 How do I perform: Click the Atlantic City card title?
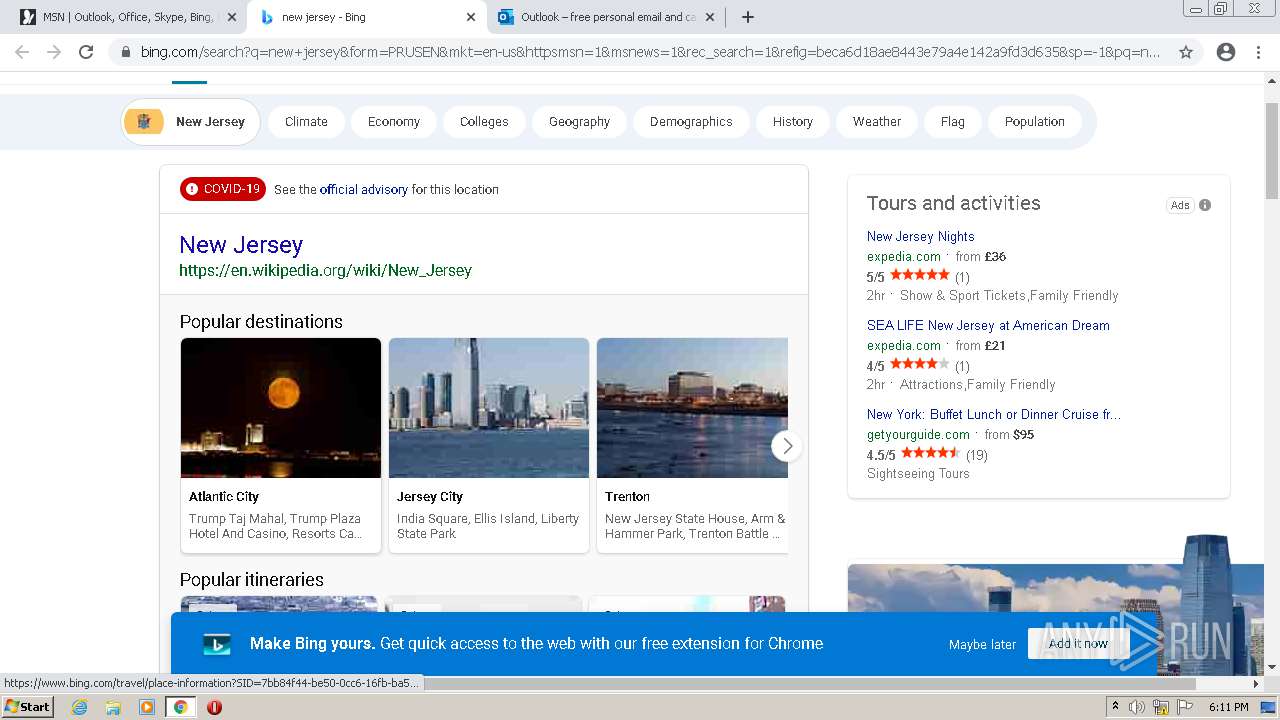[x=224, y=497]
